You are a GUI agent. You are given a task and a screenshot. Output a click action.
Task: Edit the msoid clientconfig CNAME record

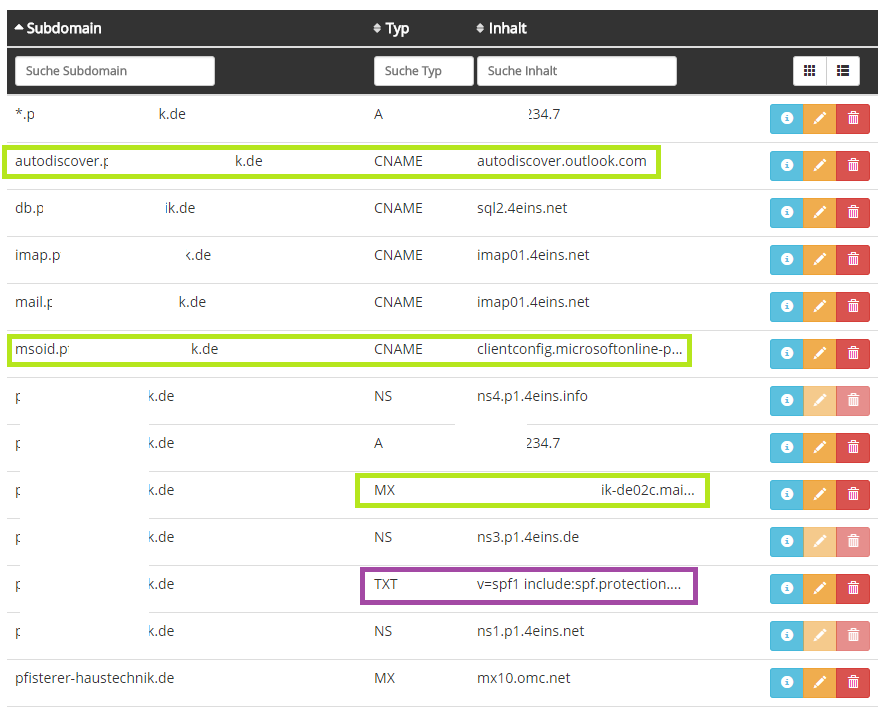pos(819,354)
